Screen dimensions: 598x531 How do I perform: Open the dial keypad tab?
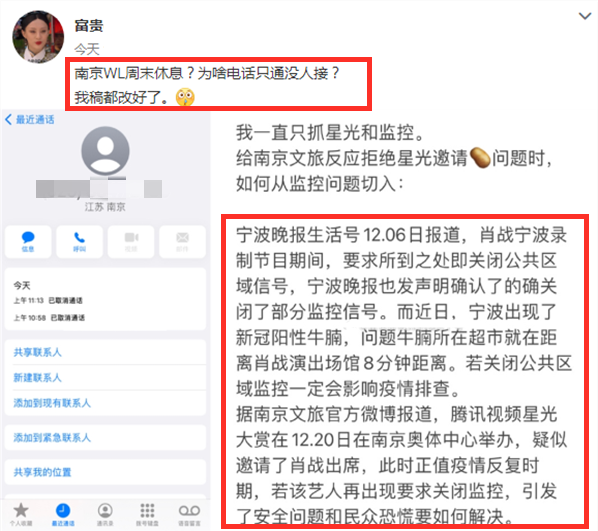coord(147,514)
